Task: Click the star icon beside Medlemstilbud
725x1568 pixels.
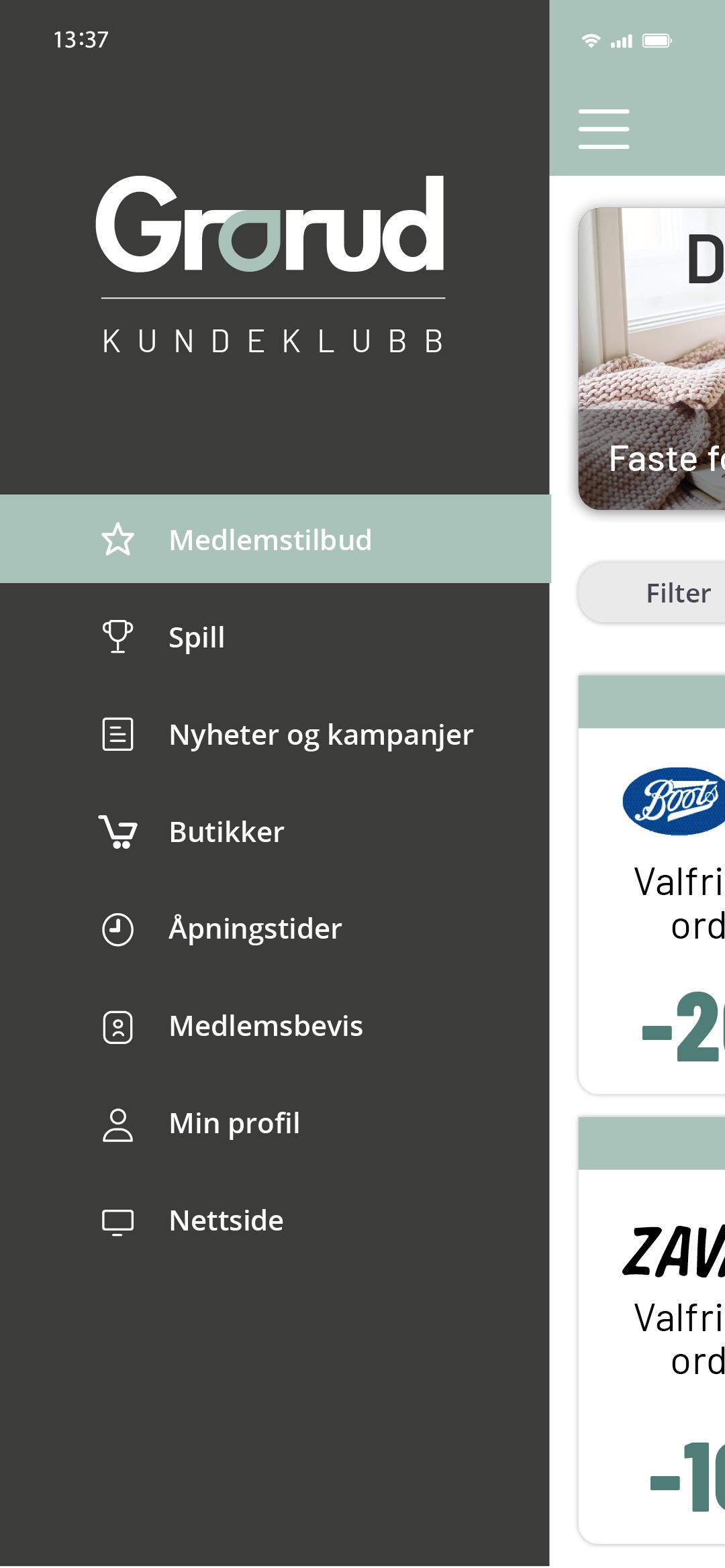Action: [x=117, y=540]
